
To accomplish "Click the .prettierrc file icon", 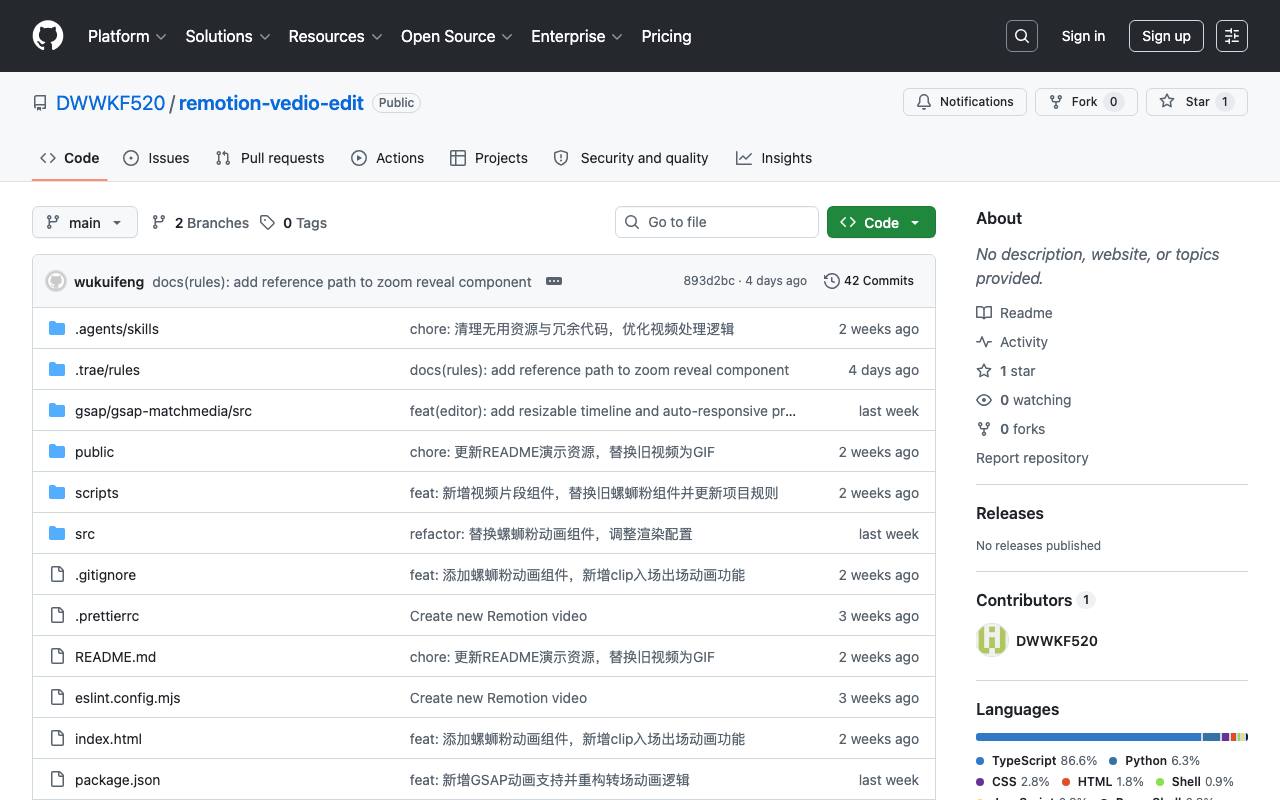I will (57, 616).
